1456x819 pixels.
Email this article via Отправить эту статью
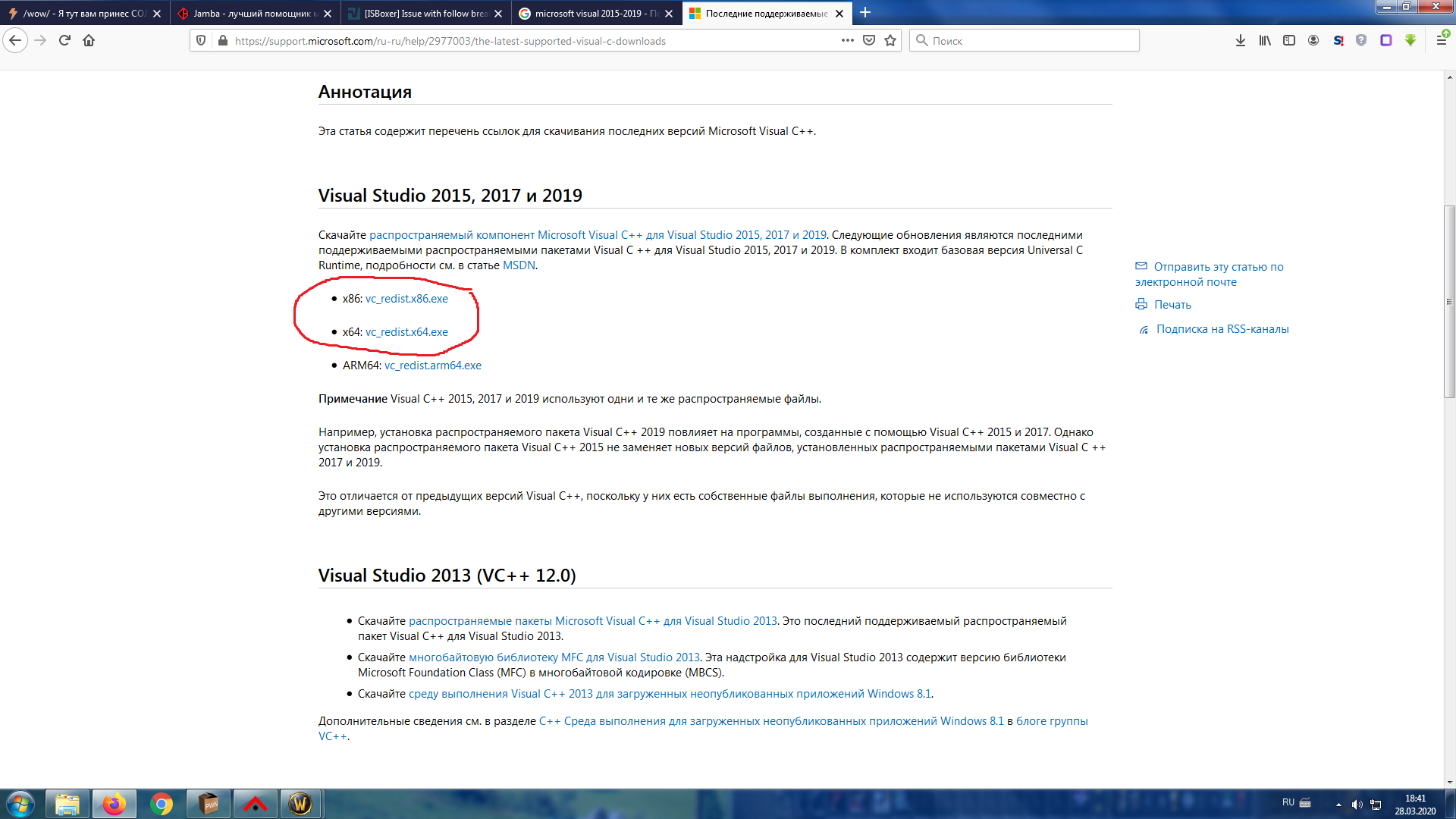1210,275
